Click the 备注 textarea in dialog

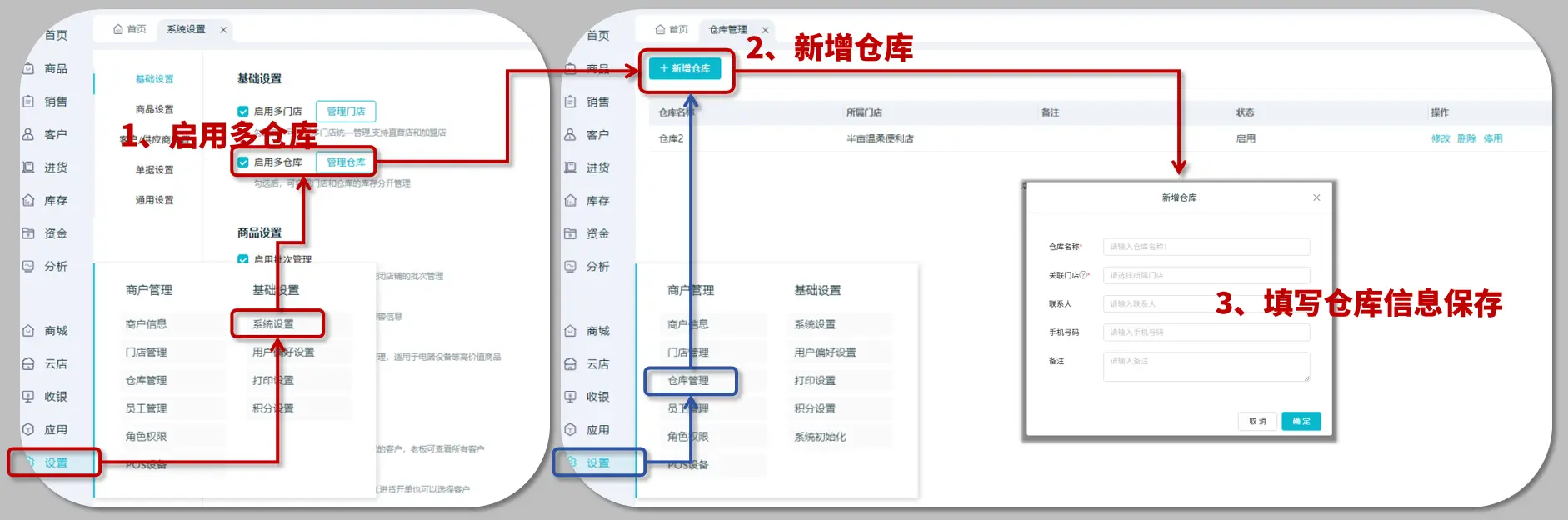pos(1206,367)
